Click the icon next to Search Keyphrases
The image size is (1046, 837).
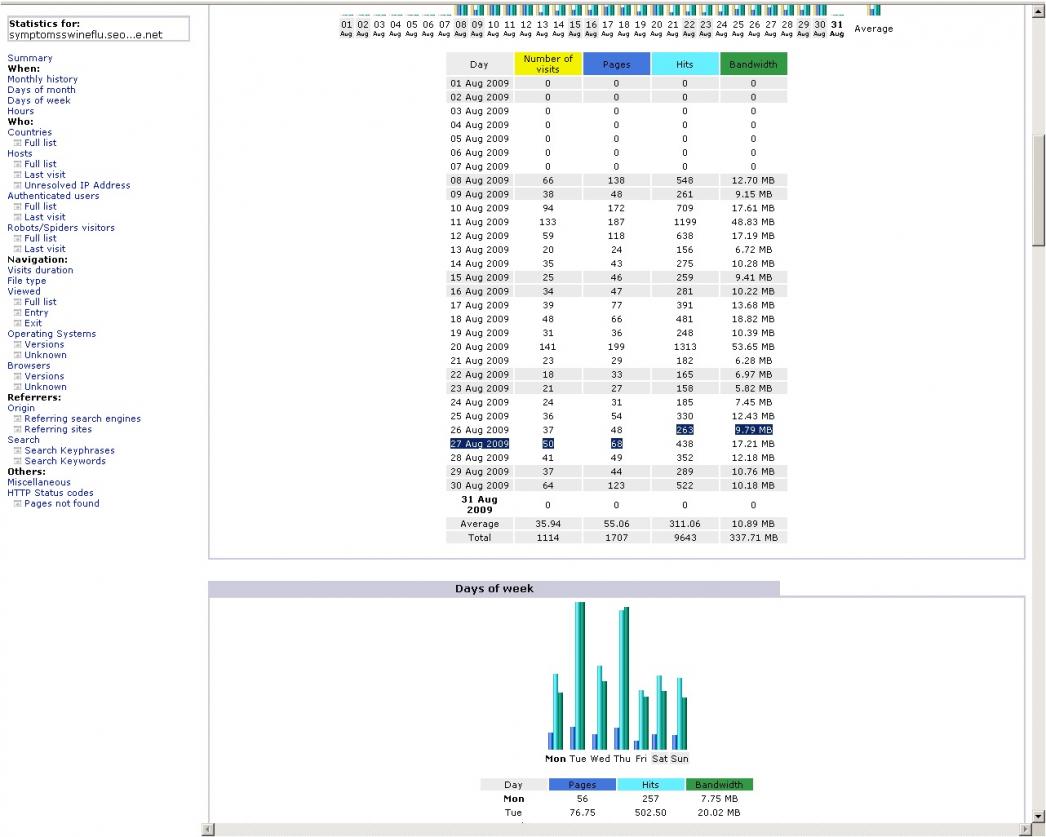click(x=17, y=451)
